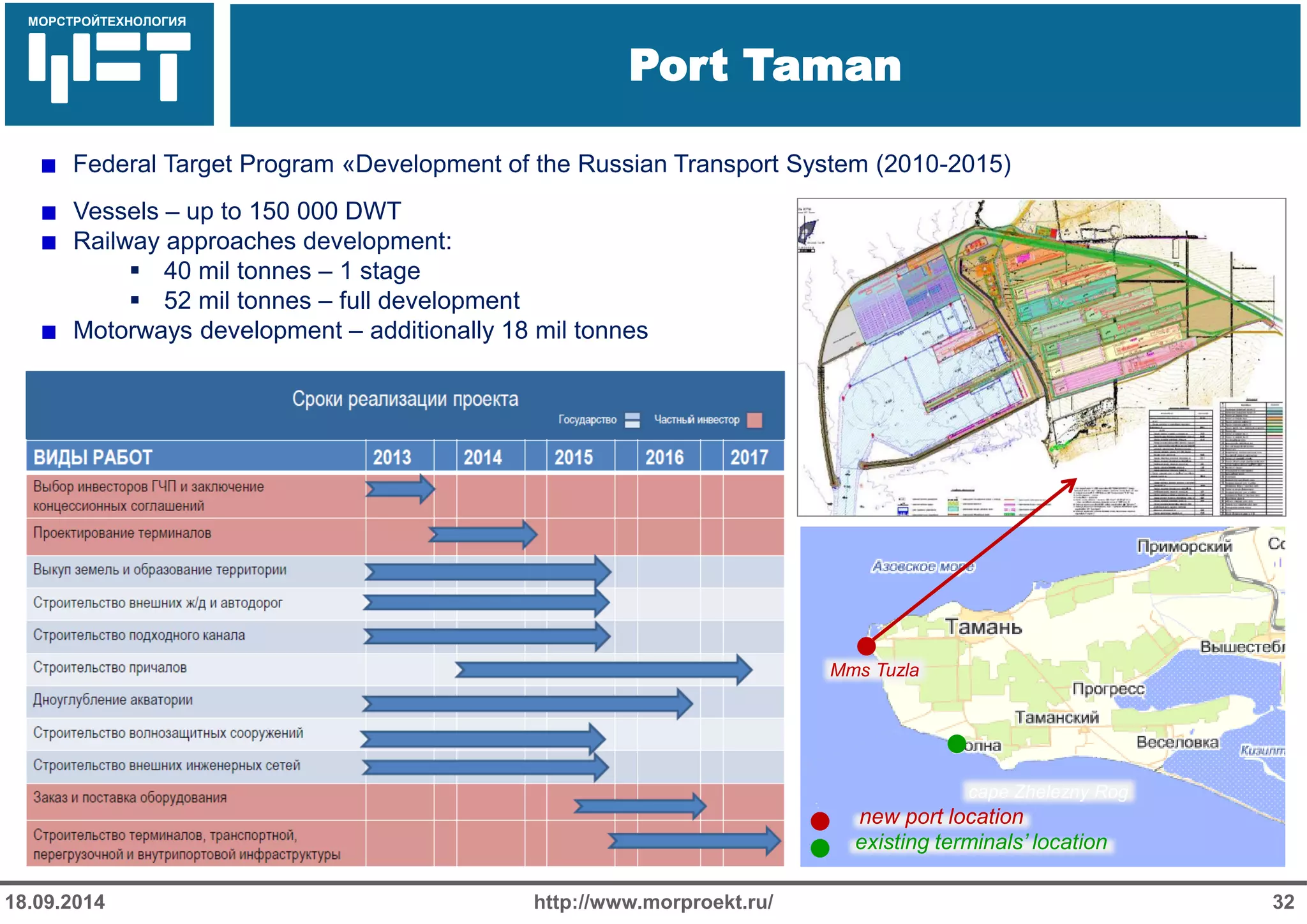Image resolution: width=1307 pixels, height=924 pixels.
Task: Click the Morstroytechnologia company logo
Action: [109, 64]
